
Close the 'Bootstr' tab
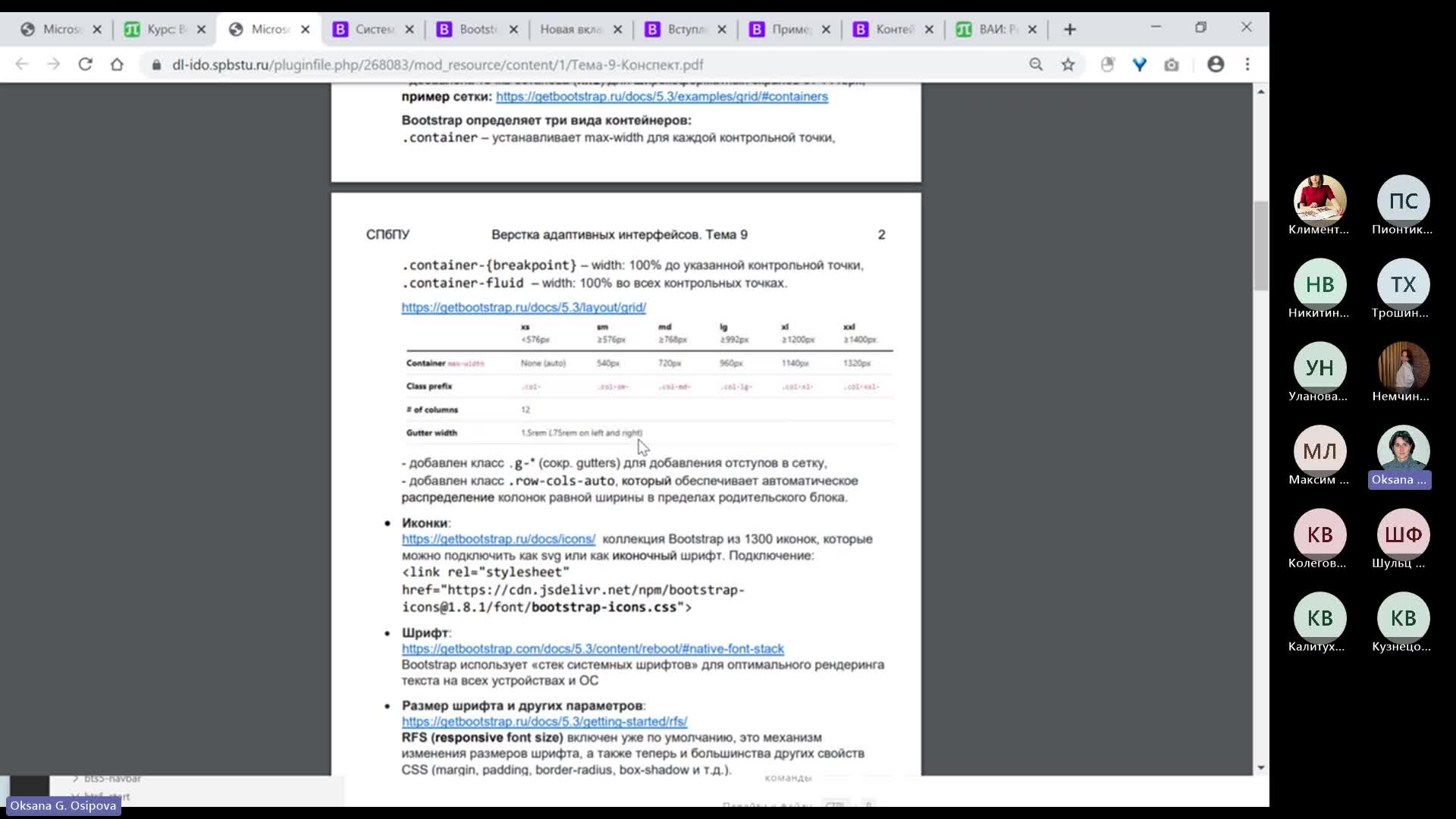[x=513, y=30]
